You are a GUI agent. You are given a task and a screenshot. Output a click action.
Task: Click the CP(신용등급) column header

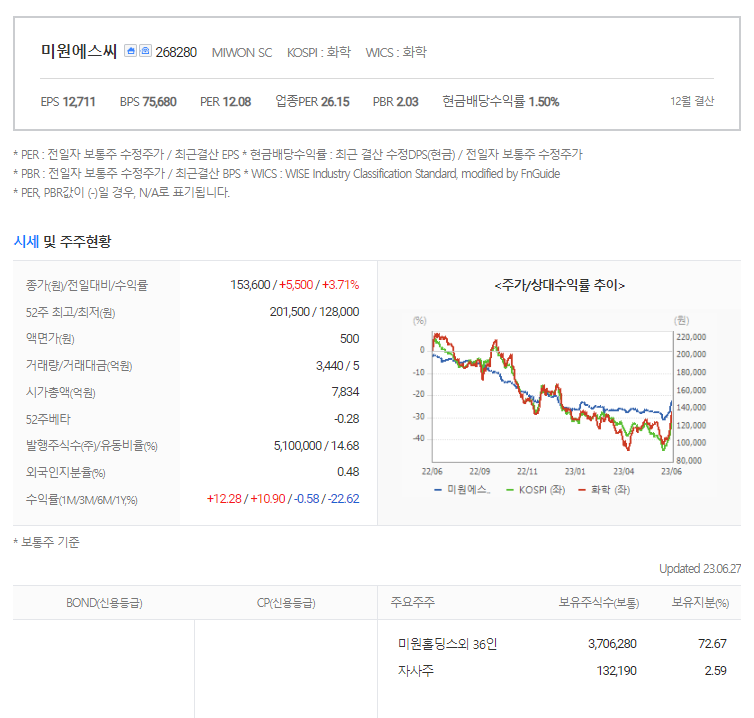[x=286, y=603]
